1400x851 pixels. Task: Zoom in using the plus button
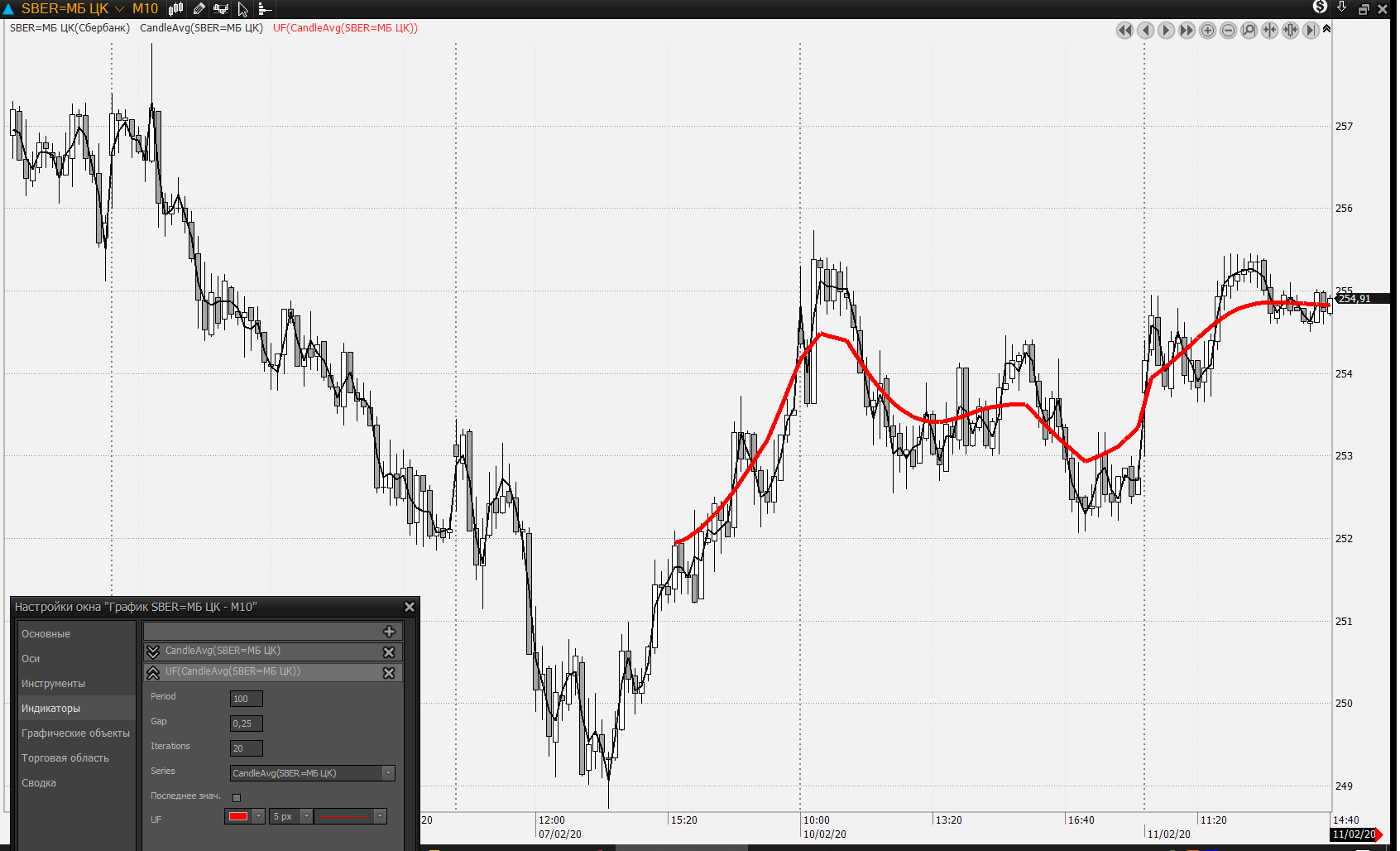pyautogui.click(x=1208, y=31)
